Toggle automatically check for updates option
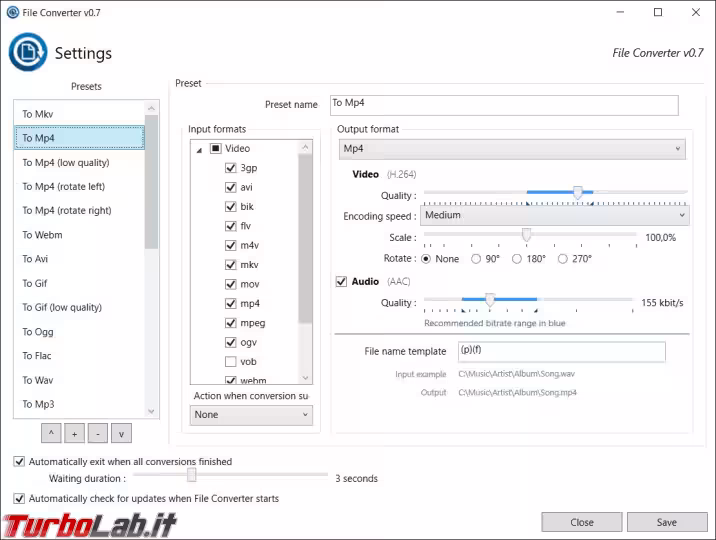The width and height of the screenshot is (716, 540). coord(19,498)
